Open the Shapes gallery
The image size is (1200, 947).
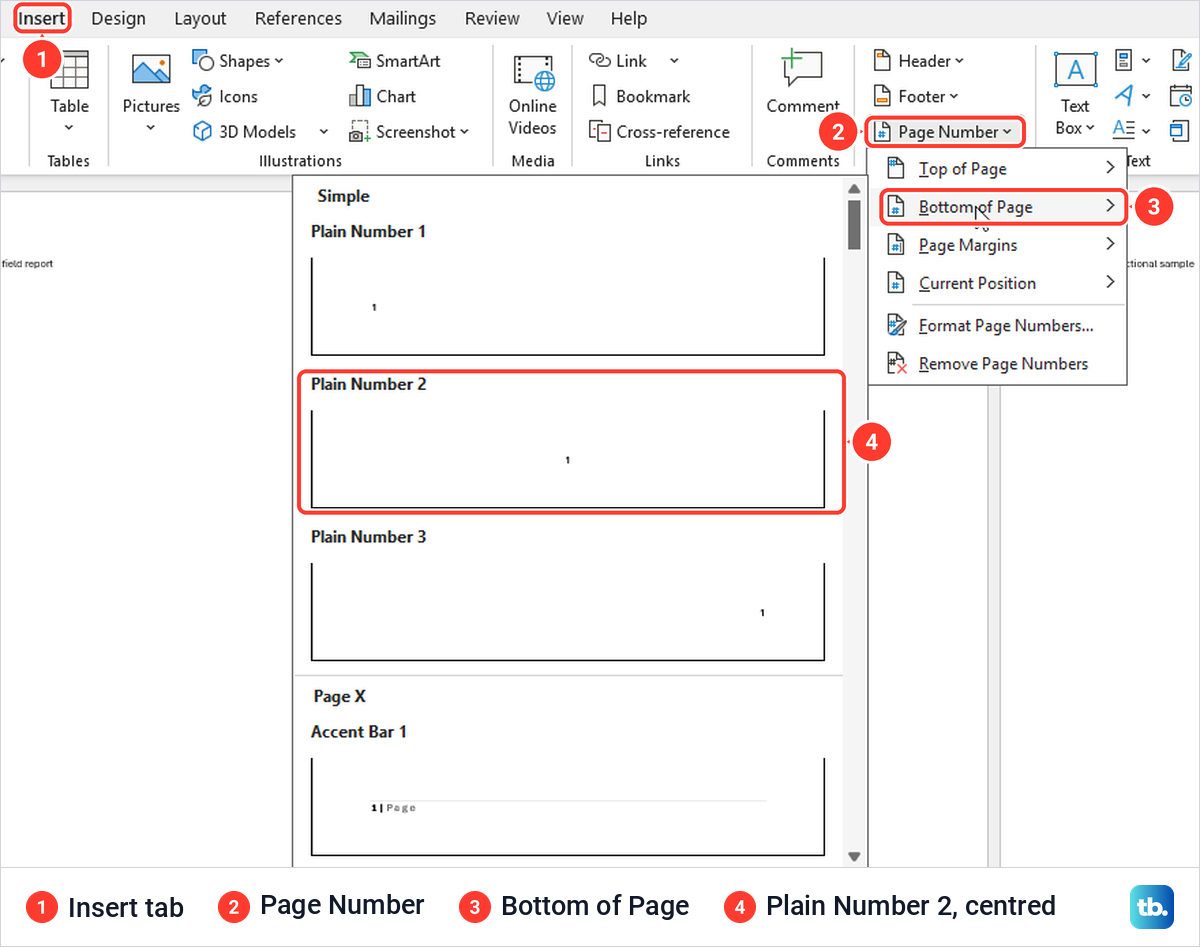coord(238,61)
